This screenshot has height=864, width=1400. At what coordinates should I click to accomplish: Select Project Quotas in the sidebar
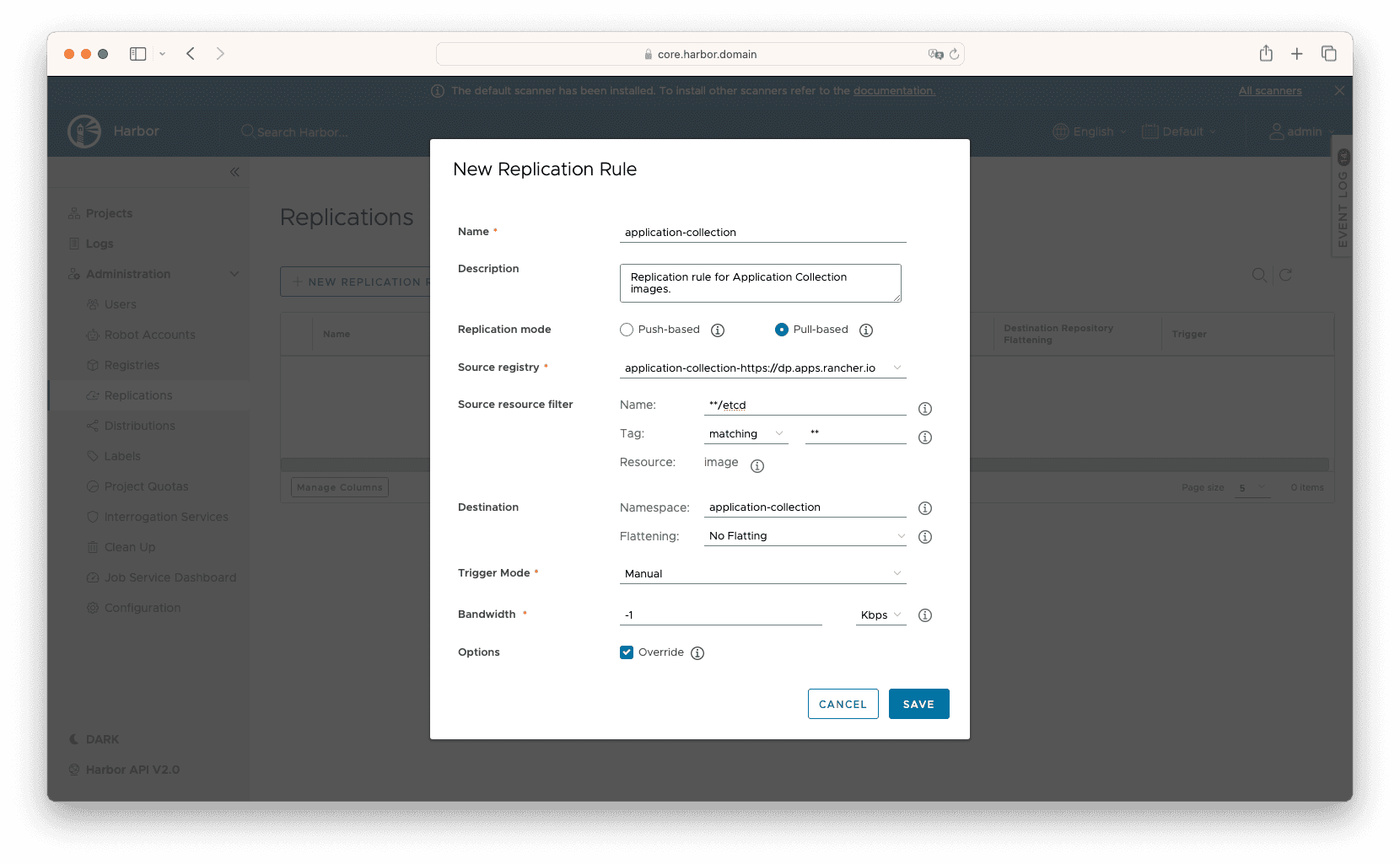click(x=145, y=486)
